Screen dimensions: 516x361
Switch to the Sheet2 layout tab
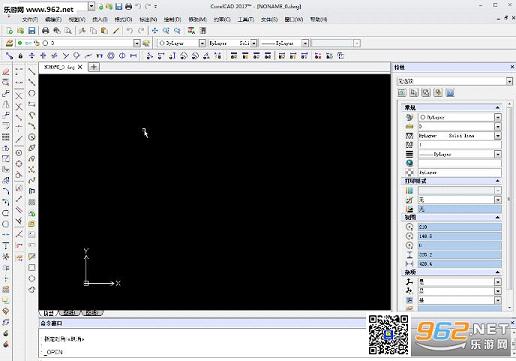(92, 313)
